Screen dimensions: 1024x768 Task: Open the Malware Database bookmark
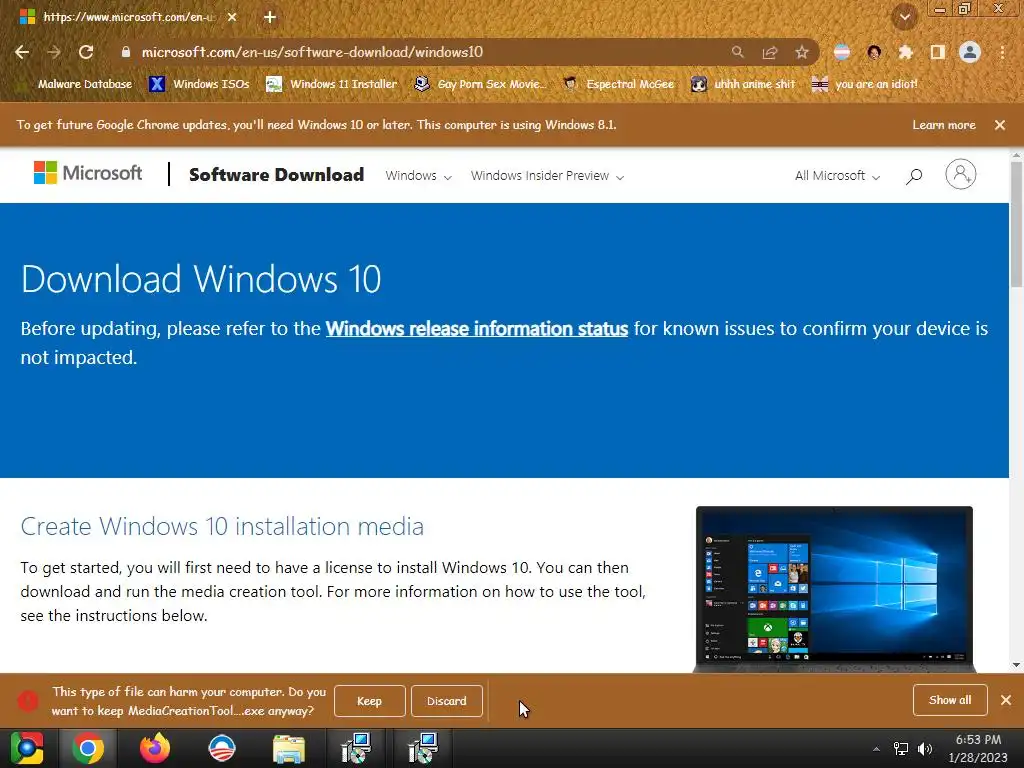coord(76,84)
